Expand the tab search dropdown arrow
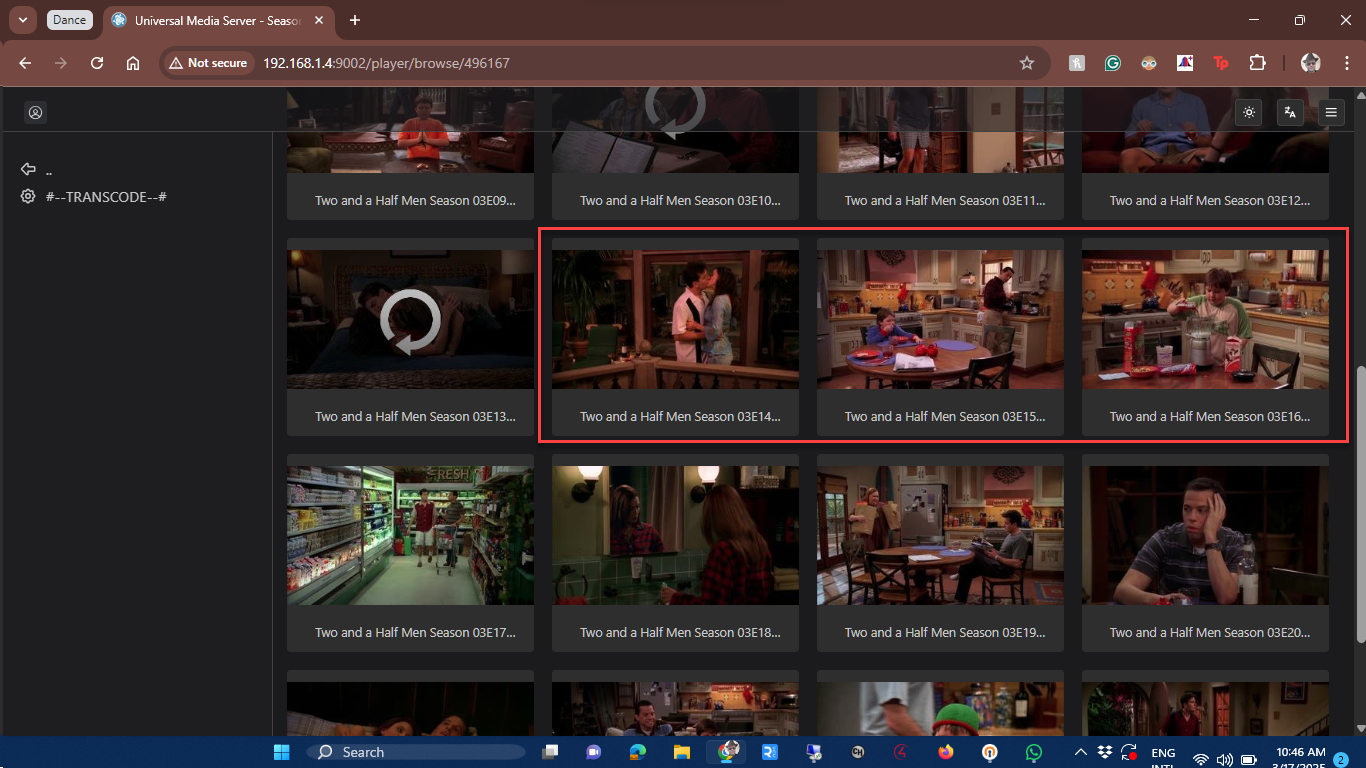The width and height of the screenshot is (1366, 768). pyautogui.click(x=22, y=20)
